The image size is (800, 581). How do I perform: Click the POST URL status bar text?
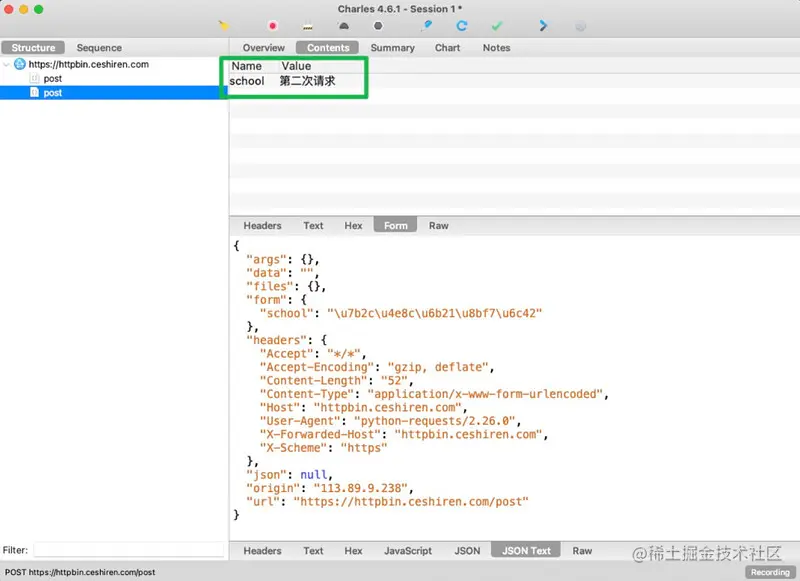pyautogui.click(x=80, y=572)
